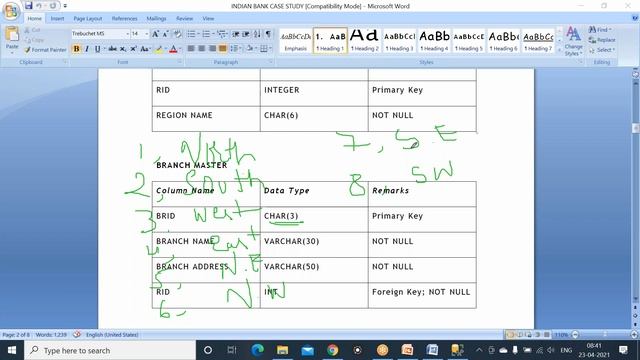Open the Change Case menu
This screenshot has width=640, height=360.
click(x=145, y=49)
